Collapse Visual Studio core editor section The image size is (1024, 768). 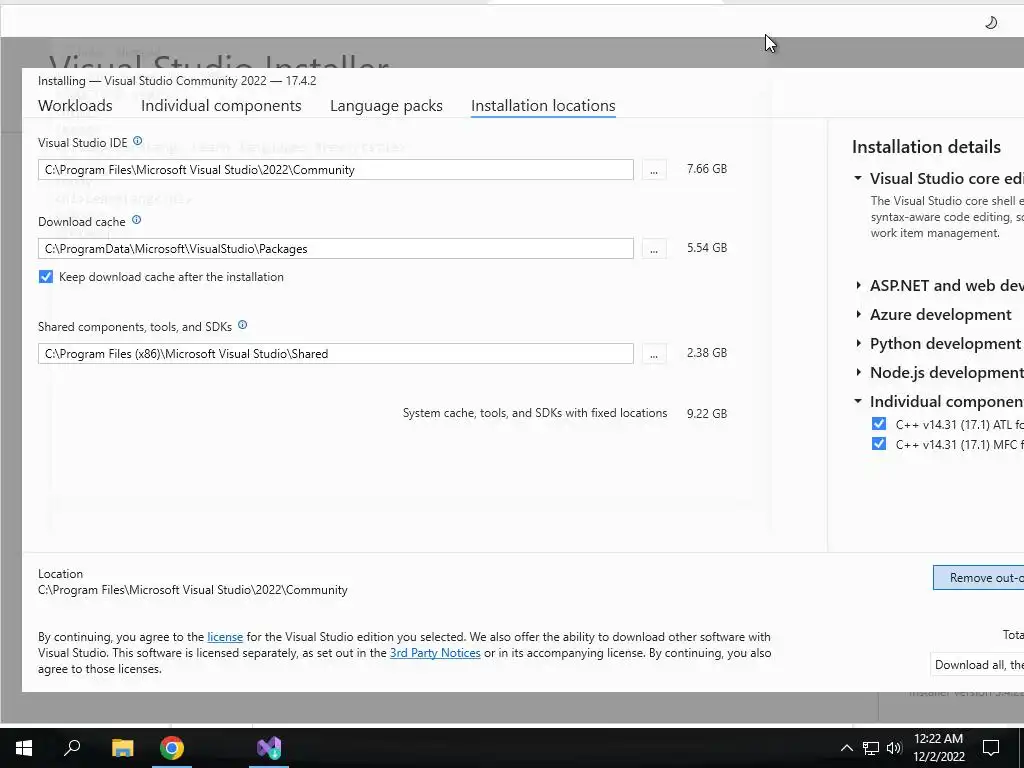pos(858,178)
